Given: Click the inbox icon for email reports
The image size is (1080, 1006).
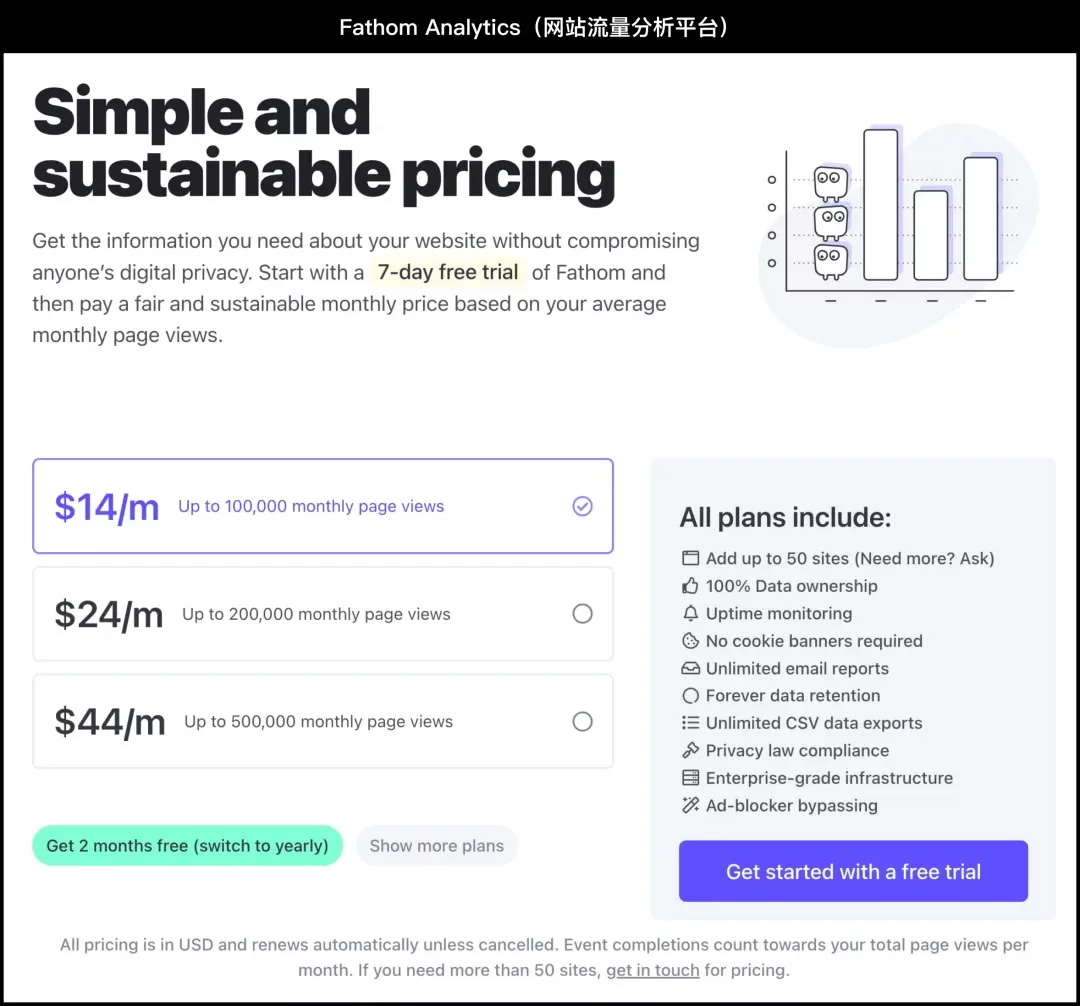Looking at the screenshot, I should coord(690,669).
